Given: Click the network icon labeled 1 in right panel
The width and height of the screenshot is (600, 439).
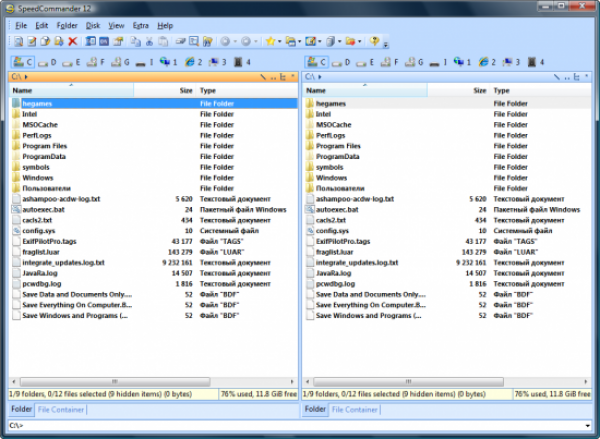Looking at the screenshot, I should [x=458, y=62].
